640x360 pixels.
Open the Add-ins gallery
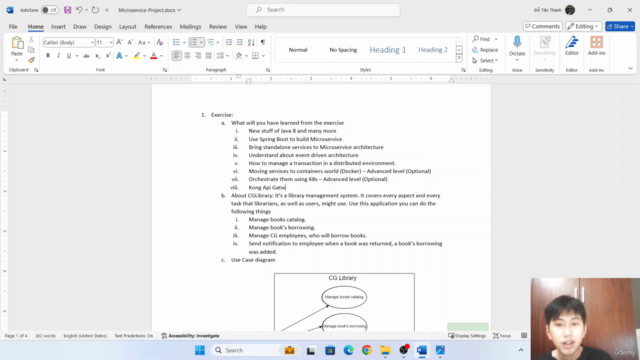tap(596, 45)
